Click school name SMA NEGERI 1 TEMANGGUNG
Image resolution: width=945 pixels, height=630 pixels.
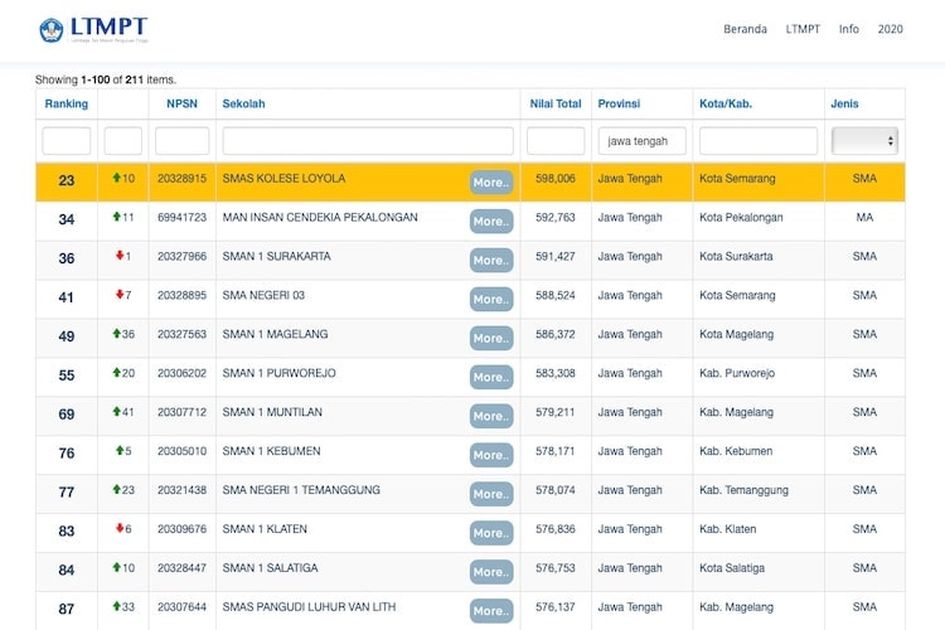[x=301, y=490]
